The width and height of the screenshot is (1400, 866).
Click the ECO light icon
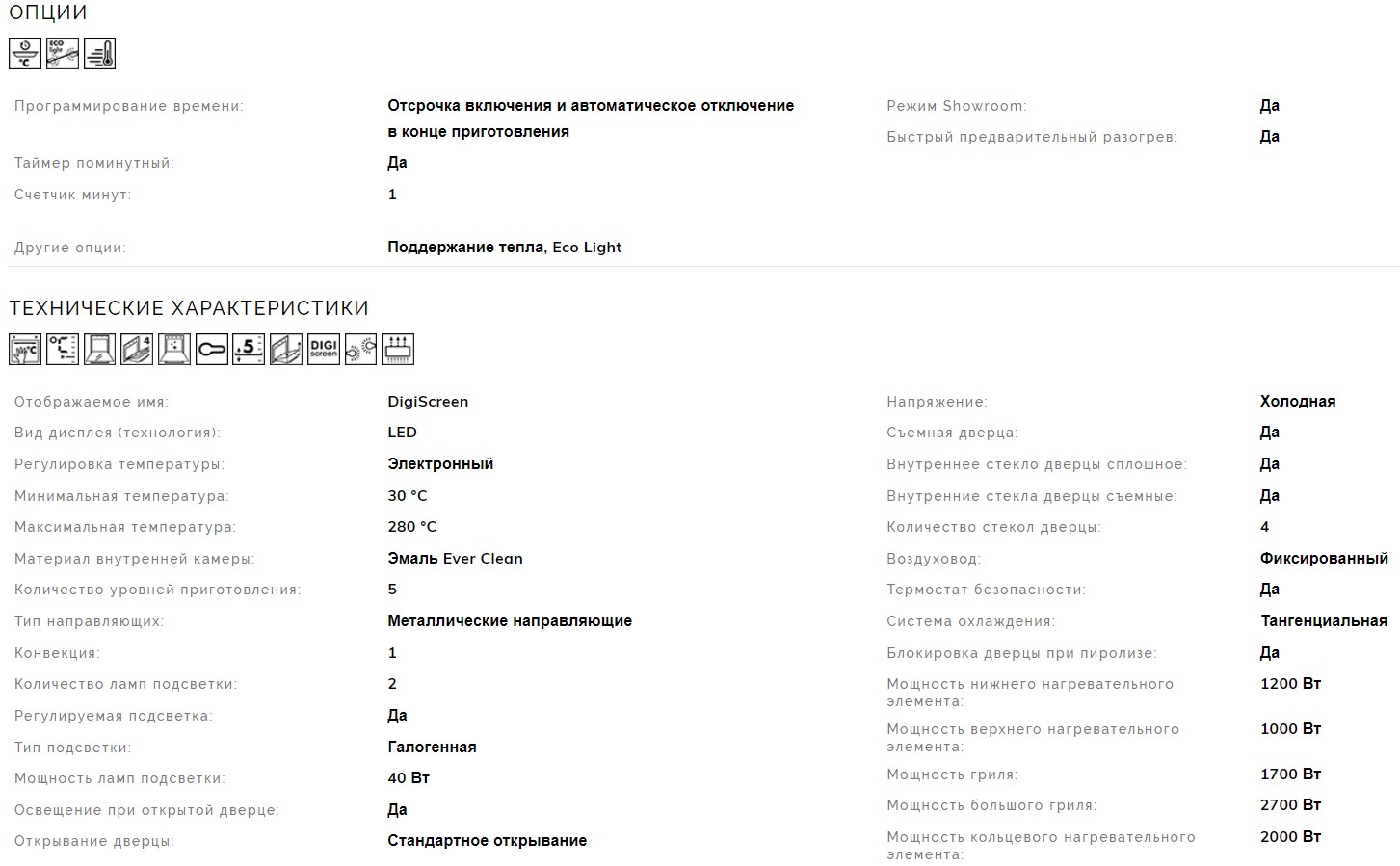click(x=63, y=54)
